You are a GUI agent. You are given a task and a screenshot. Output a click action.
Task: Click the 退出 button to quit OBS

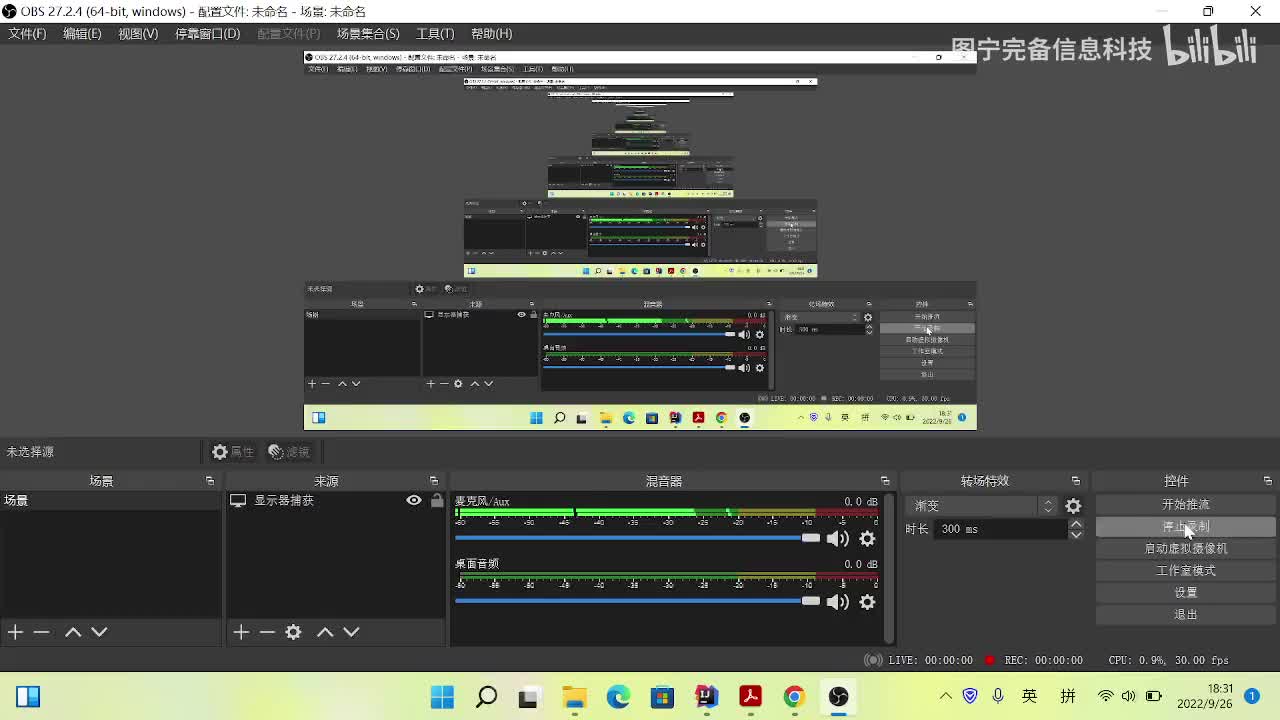tap(1186, 615)
